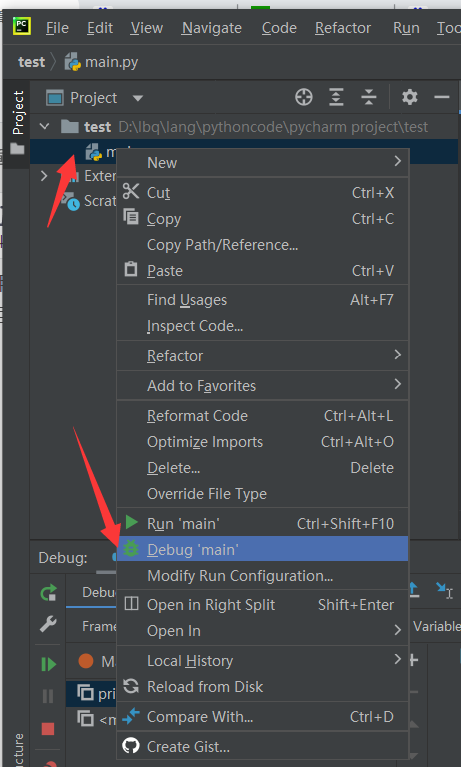Screen dimensions: 461x767
Task: Select Compare With...
Action: (x=262, y=717)
